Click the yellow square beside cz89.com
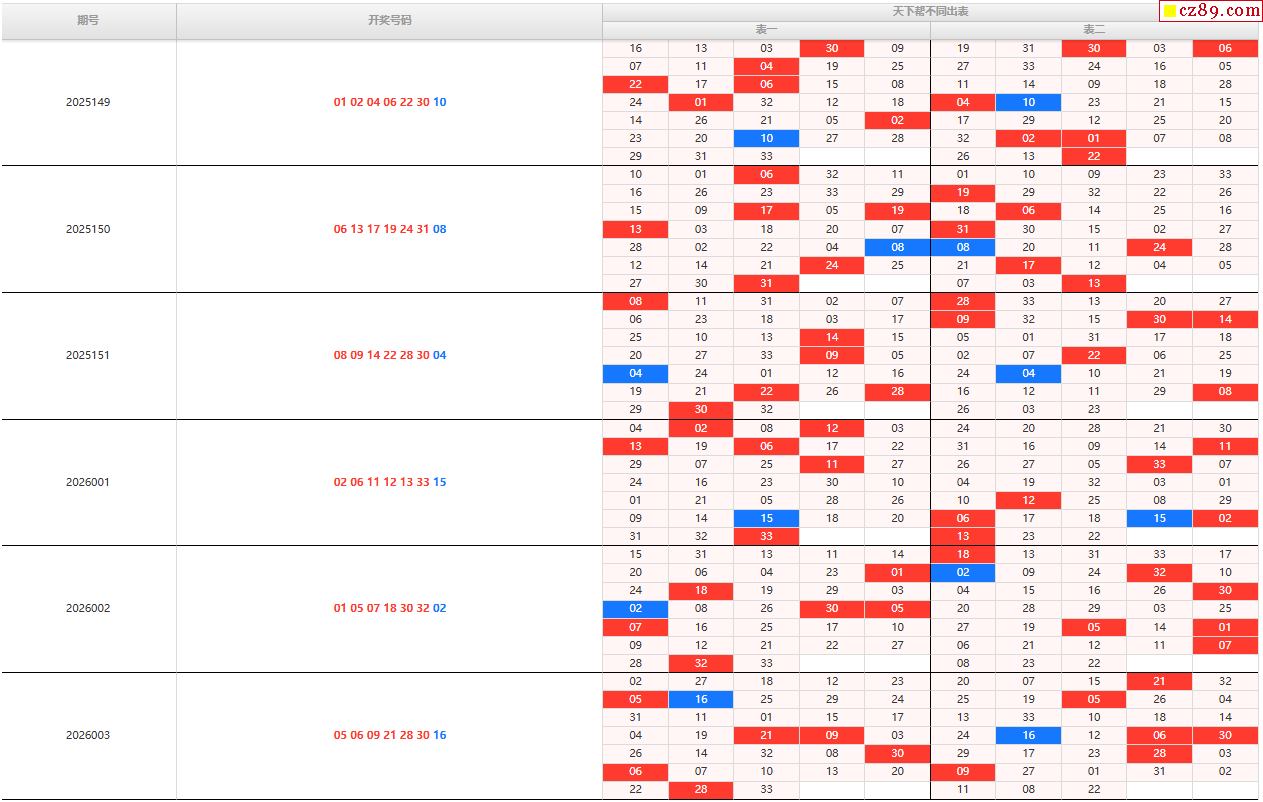This screenshot has height=802, width=1263. click(x=1169, y=11)
